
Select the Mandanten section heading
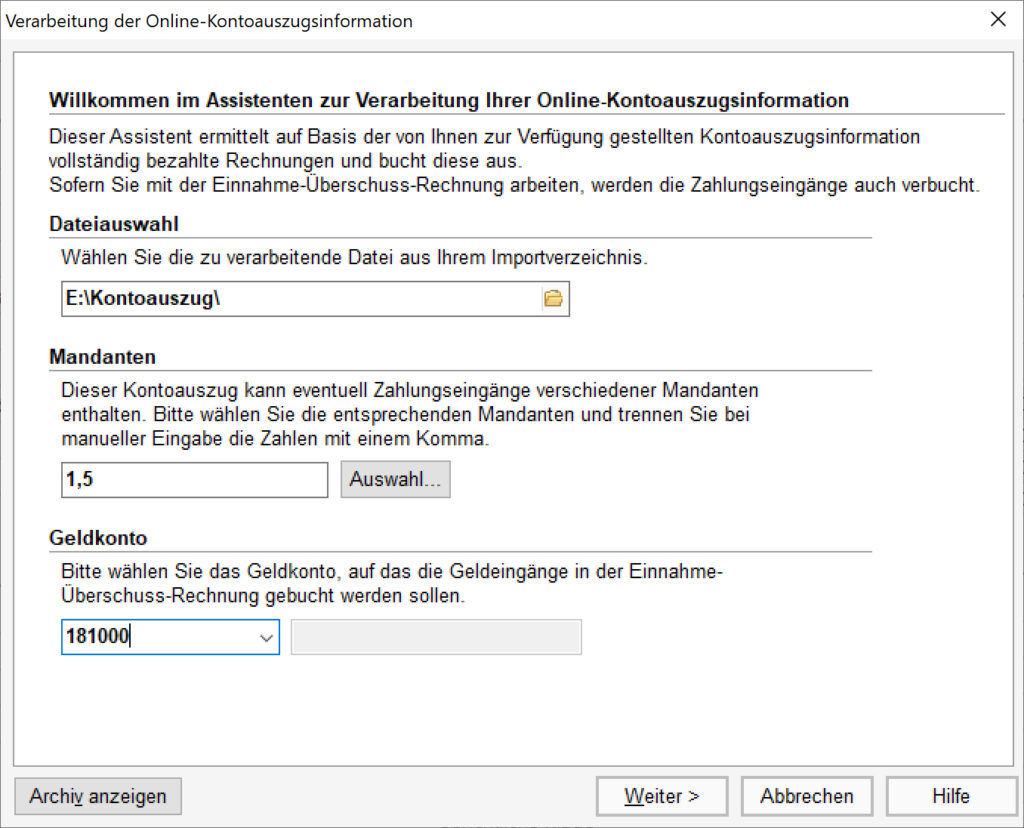coord(102,357)
